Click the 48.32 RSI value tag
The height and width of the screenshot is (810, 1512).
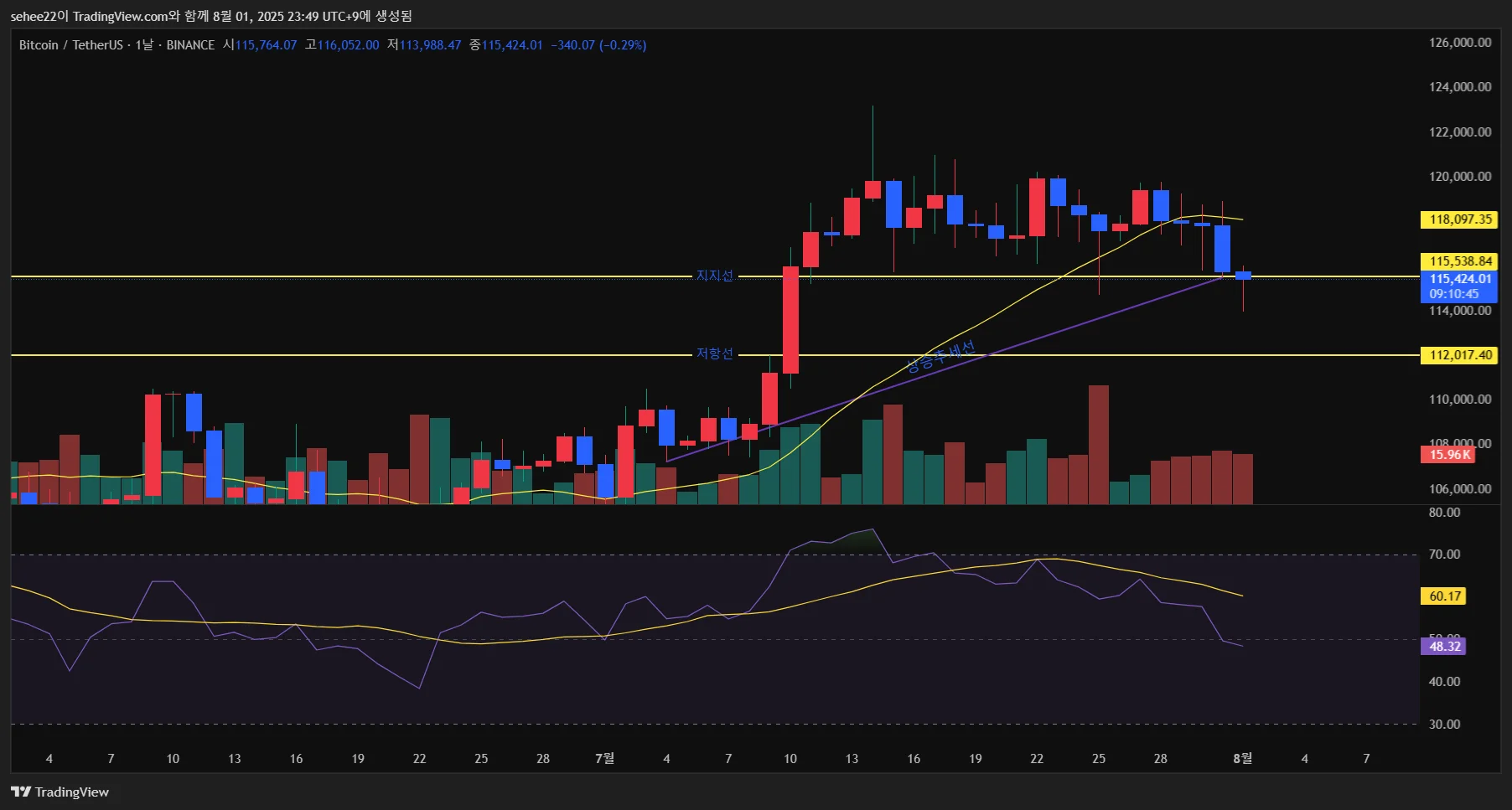click(x=1445, y=647)
